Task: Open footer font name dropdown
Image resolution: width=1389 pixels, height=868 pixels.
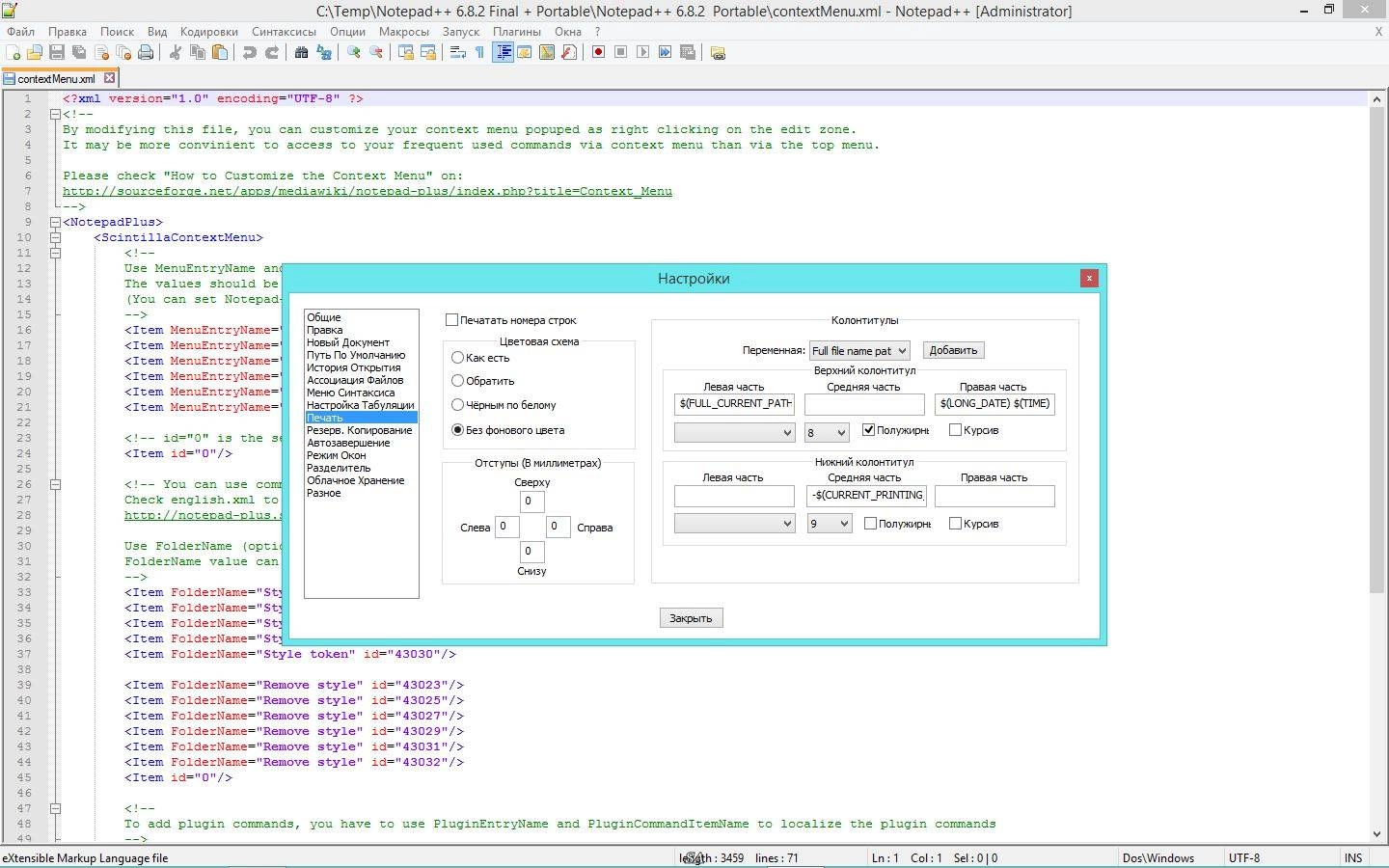Action: click(x=734, y=524)
